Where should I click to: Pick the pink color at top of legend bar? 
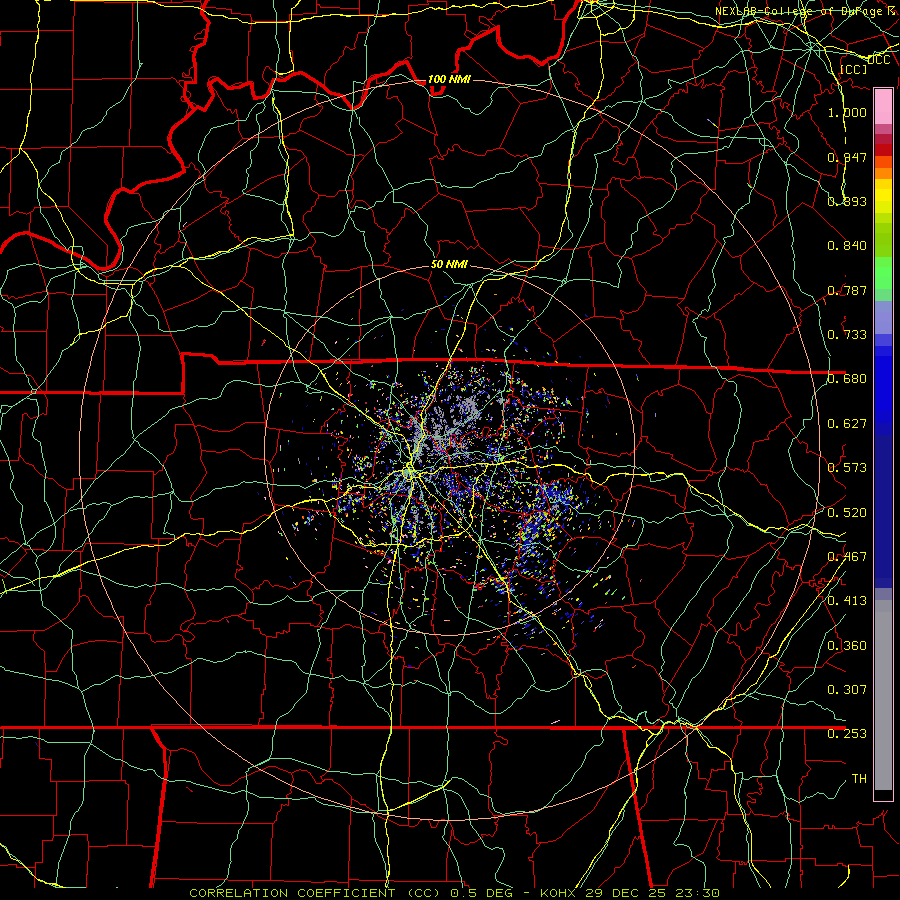pos(883,107)
